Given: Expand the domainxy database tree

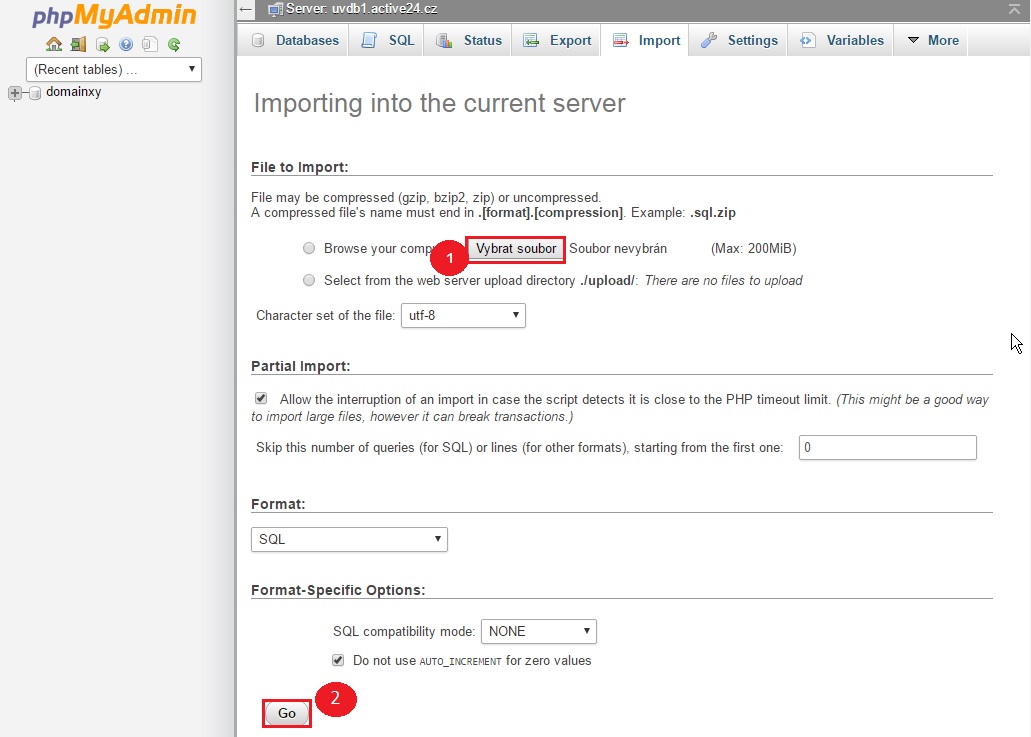Looking at the screenshot, I should (x=15, y=93).
